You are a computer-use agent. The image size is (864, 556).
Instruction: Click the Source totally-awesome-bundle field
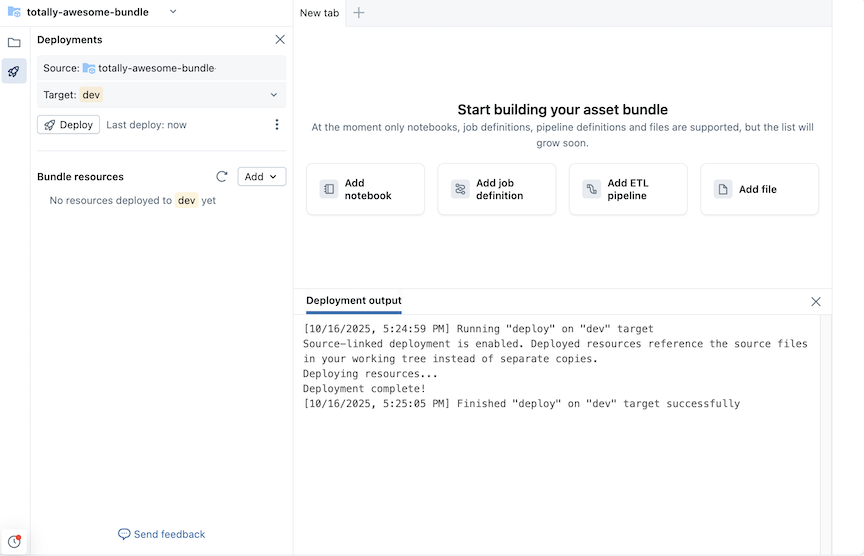[161, 68]
